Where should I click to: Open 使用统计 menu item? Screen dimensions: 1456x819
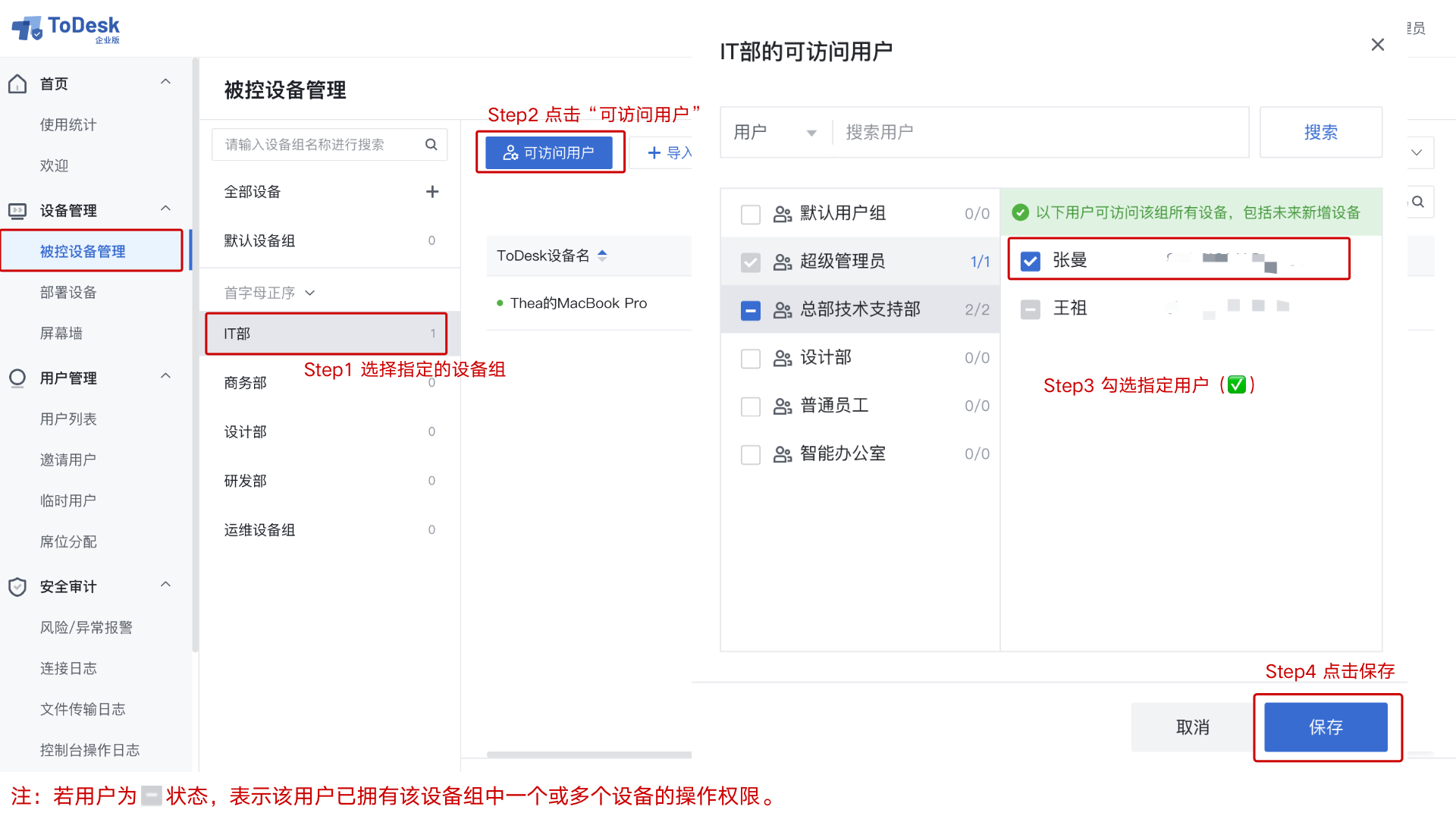tap(68, 124)
